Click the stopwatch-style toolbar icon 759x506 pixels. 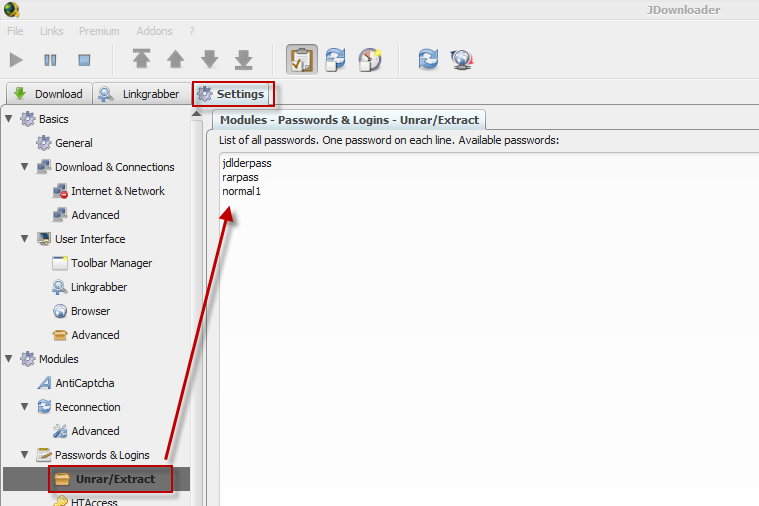[x=370, y=60]
